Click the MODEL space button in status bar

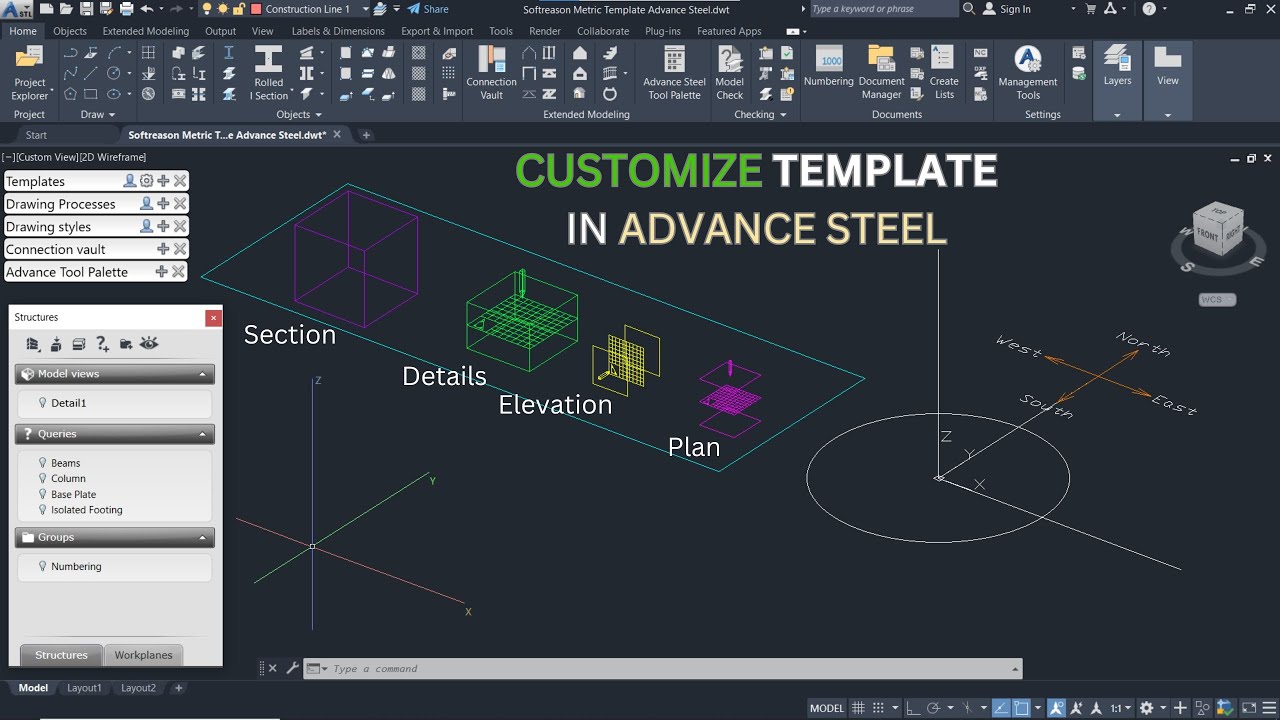[x=827, y=708]
